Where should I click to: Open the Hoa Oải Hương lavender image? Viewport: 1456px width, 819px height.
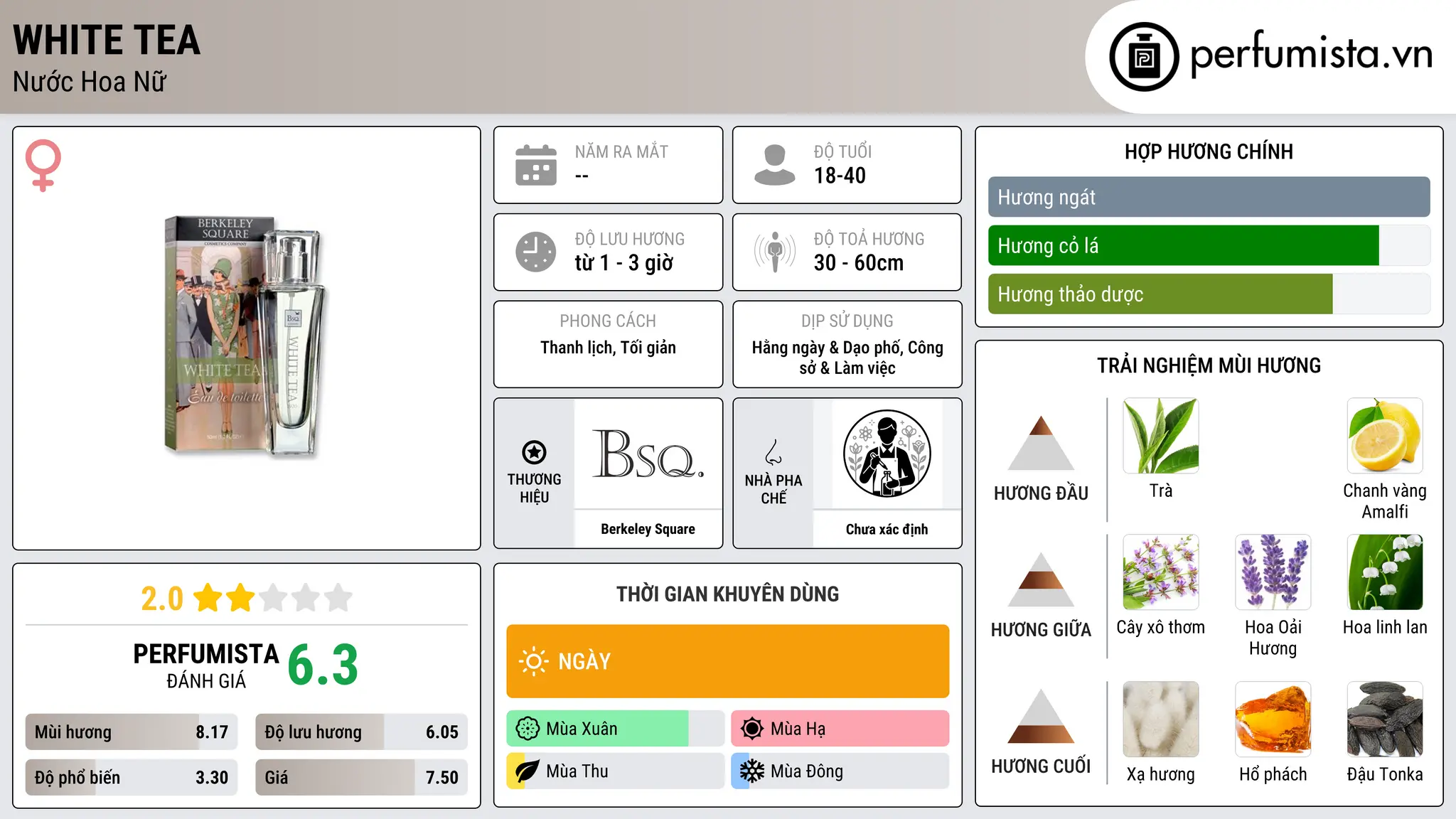(x=1273, y=572)
